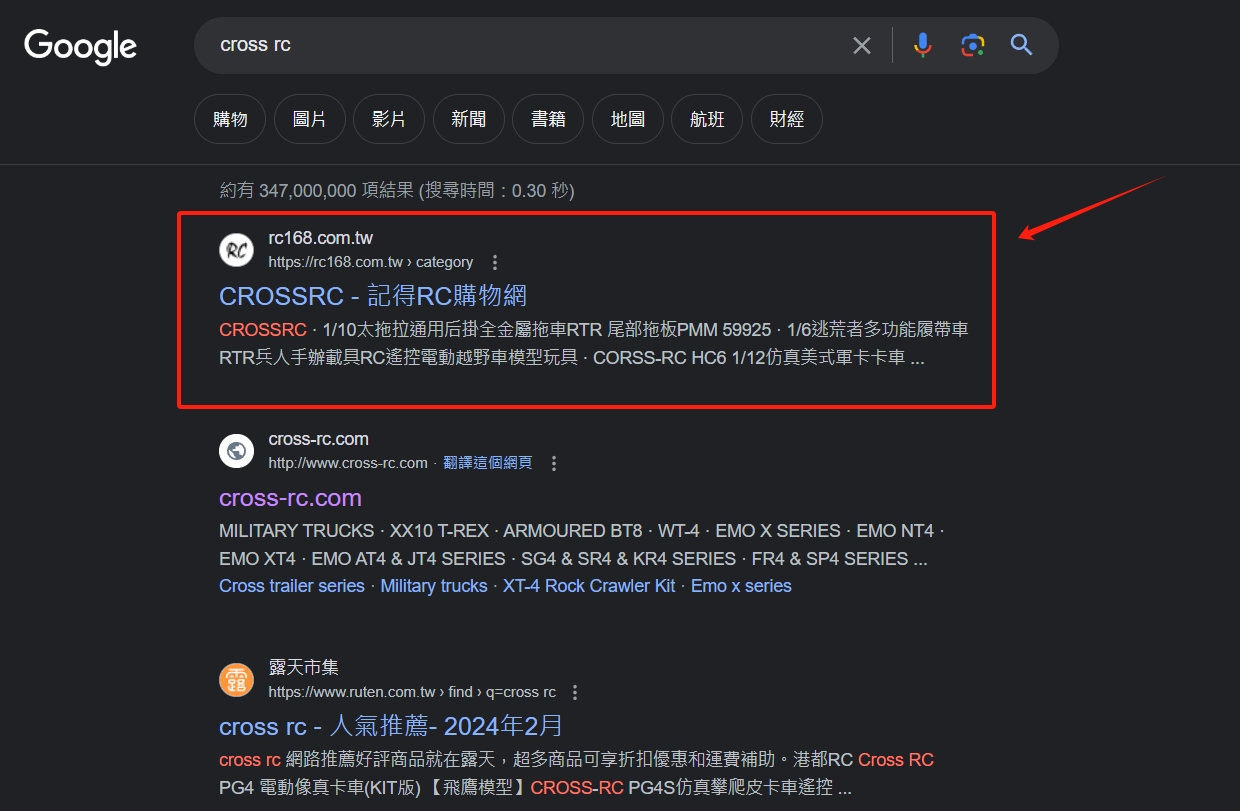Image resolution: width=1240 pixels, height=811 pixels.
Task: Click the rc168.com.tw site name
Action: pos(321,238)
